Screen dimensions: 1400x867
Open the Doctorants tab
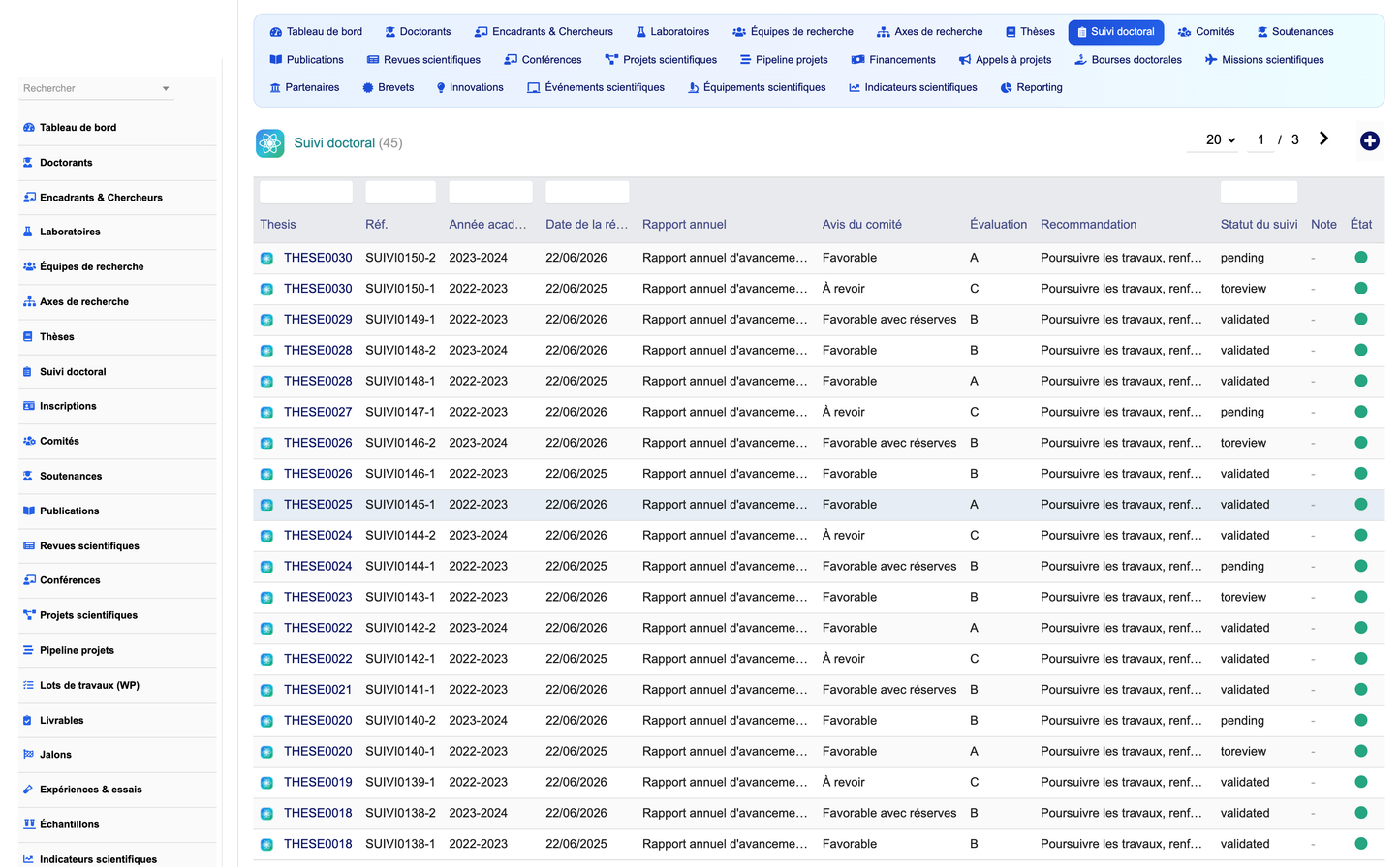418,32
